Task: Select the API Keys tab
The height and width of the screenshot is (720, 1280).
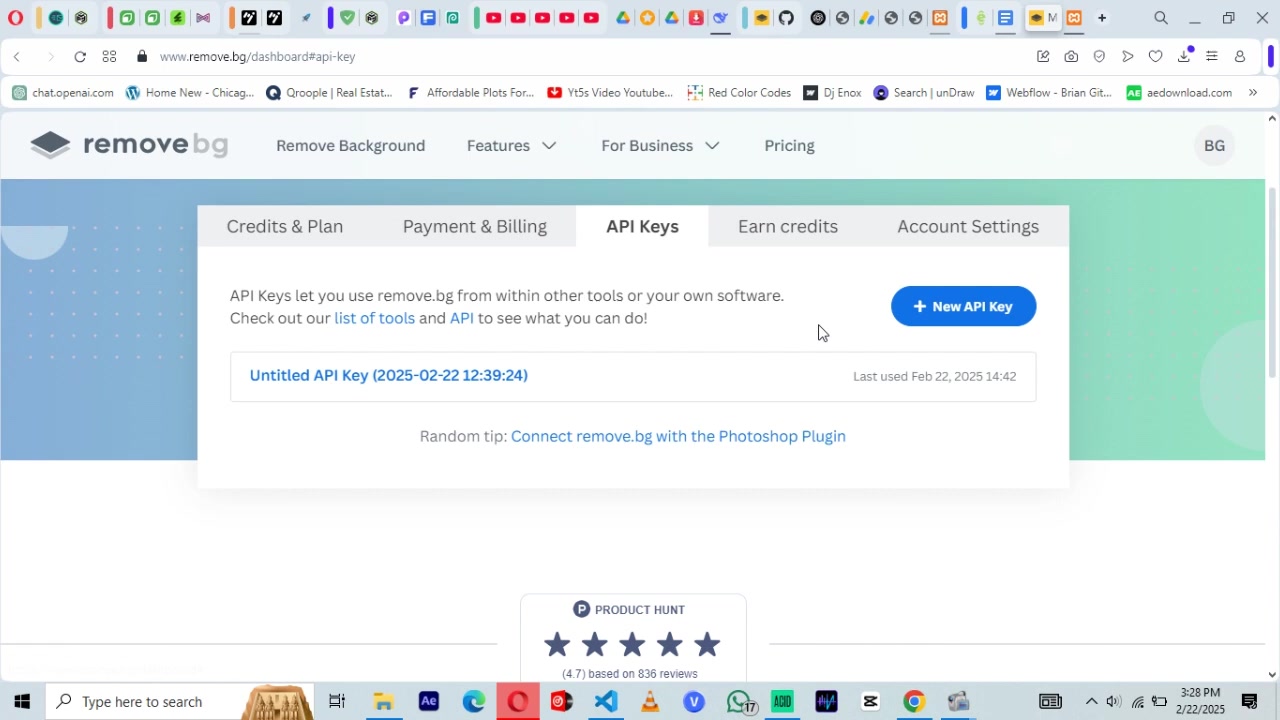Action: [642, 226]
